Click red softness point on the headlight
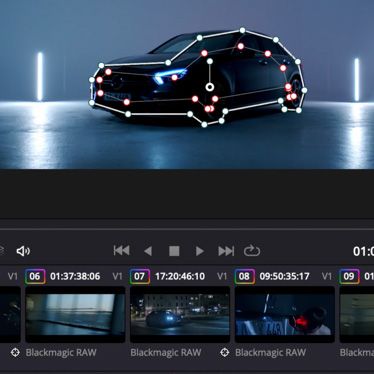Image resolution: width=374 pixels, height=374 pixels. (174, 78)
